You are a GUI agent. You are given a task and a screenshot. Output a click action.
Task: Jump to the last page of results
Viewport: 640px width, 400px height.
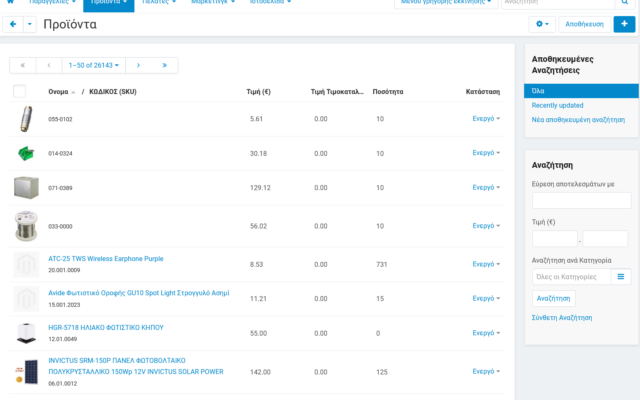tap(164, 65)
